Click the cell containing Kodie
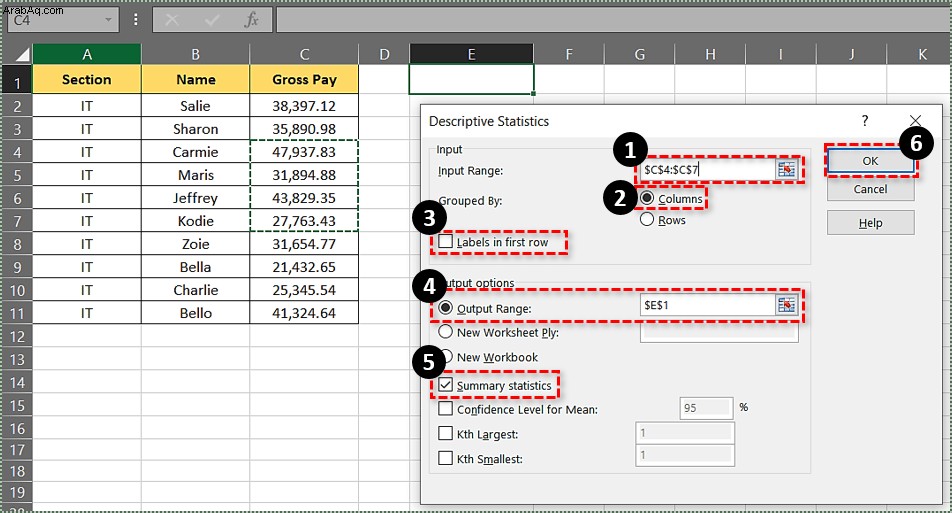The height and width of the screenshot is (513, 952). click(196, 221)
